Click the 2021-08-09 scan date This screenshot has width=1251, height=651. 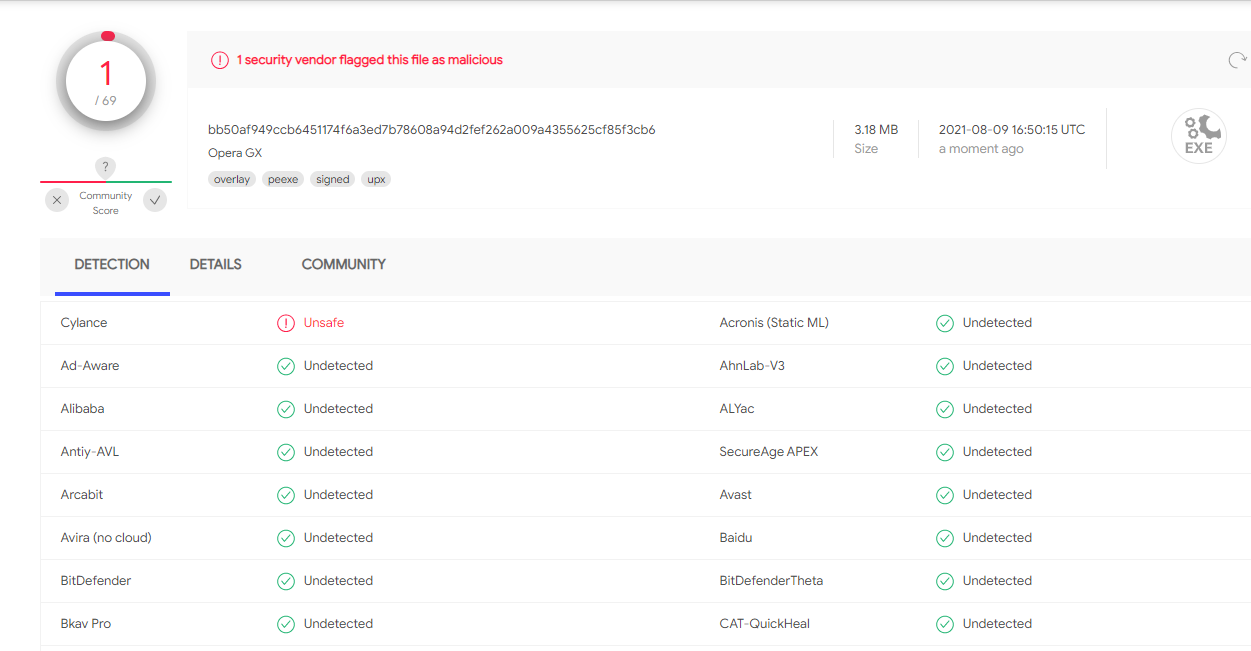pos(1012,130)
